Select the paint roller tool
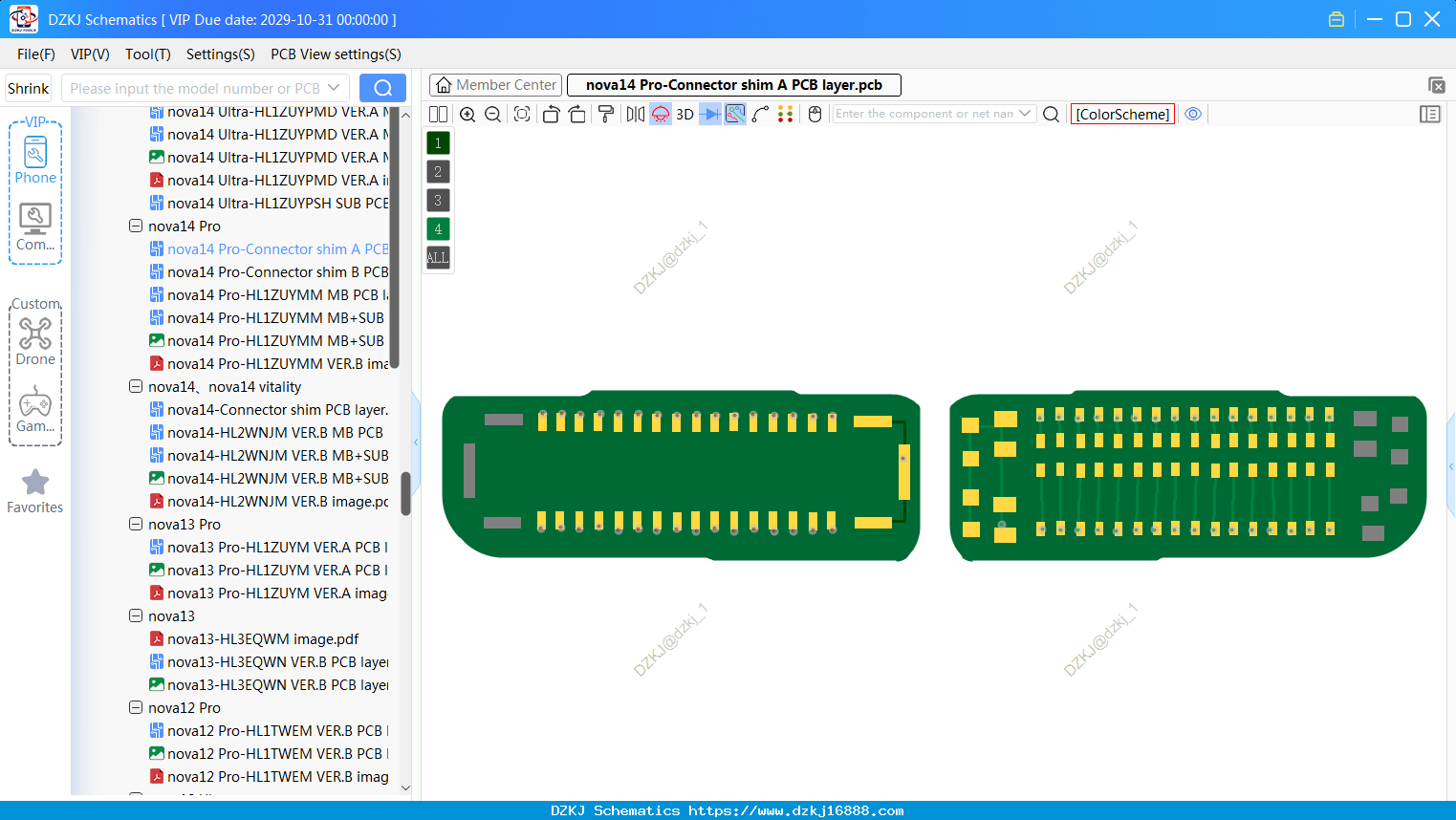Screen dimensions: 1456x820 pos(606,114)
